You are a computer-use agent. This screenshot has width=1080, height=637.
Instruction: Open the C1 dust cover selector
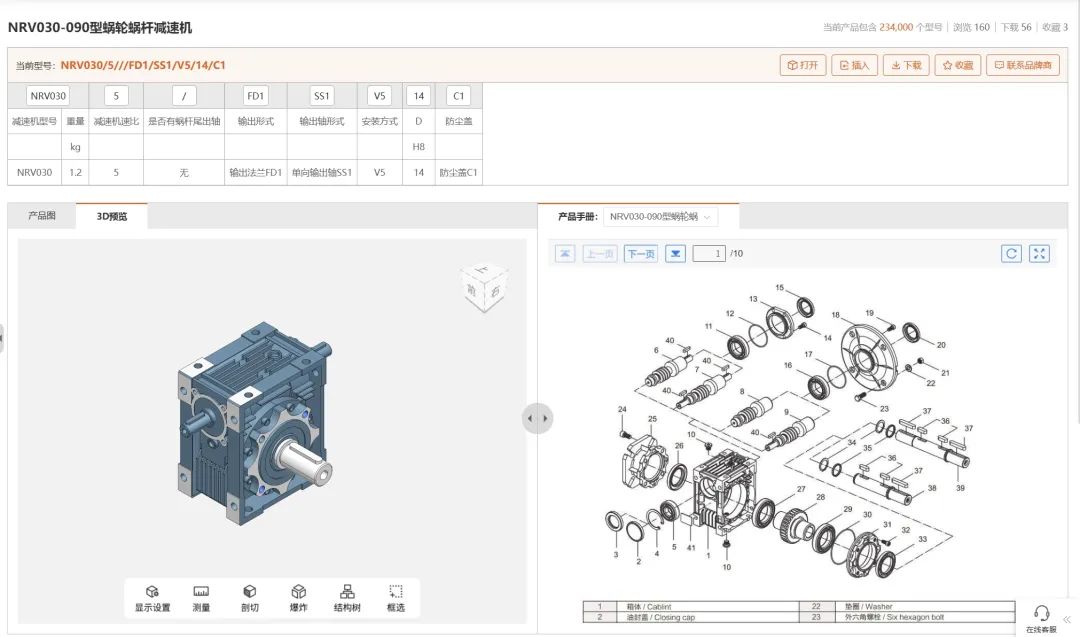coord(459,96)
